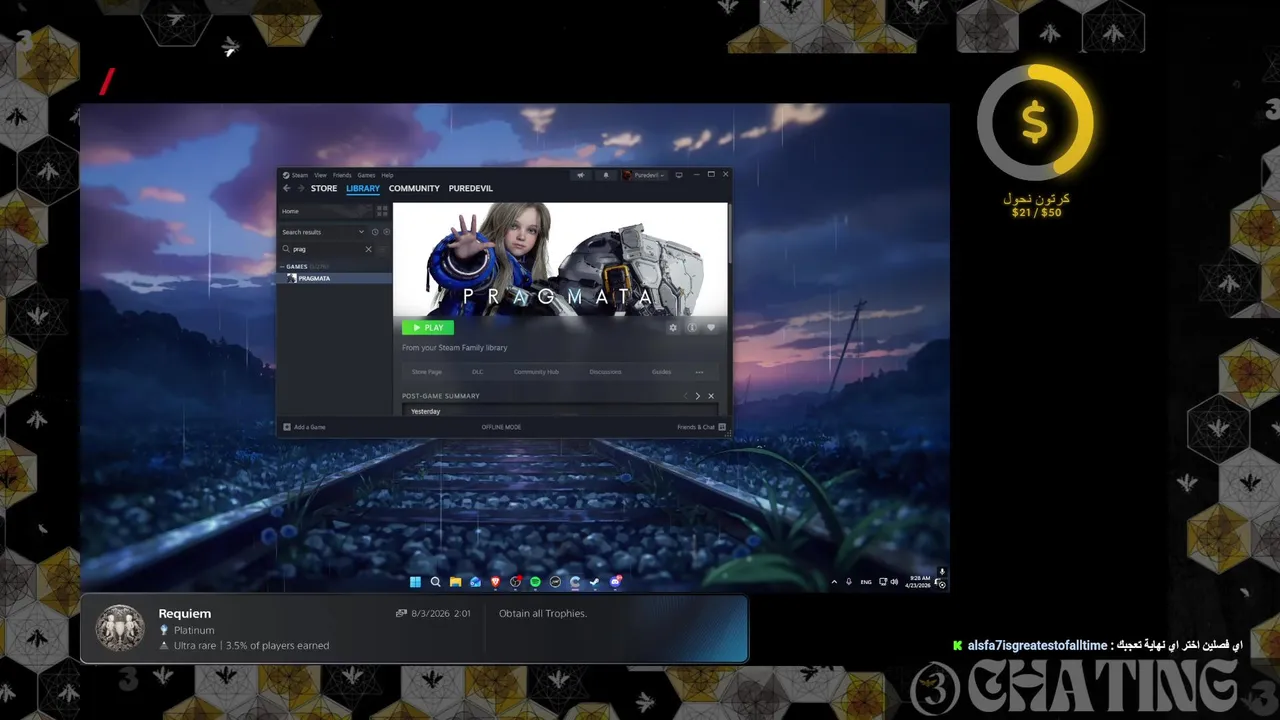
Task: Open Steam announcements megaphone icon
Action: (x=582, y=175)
